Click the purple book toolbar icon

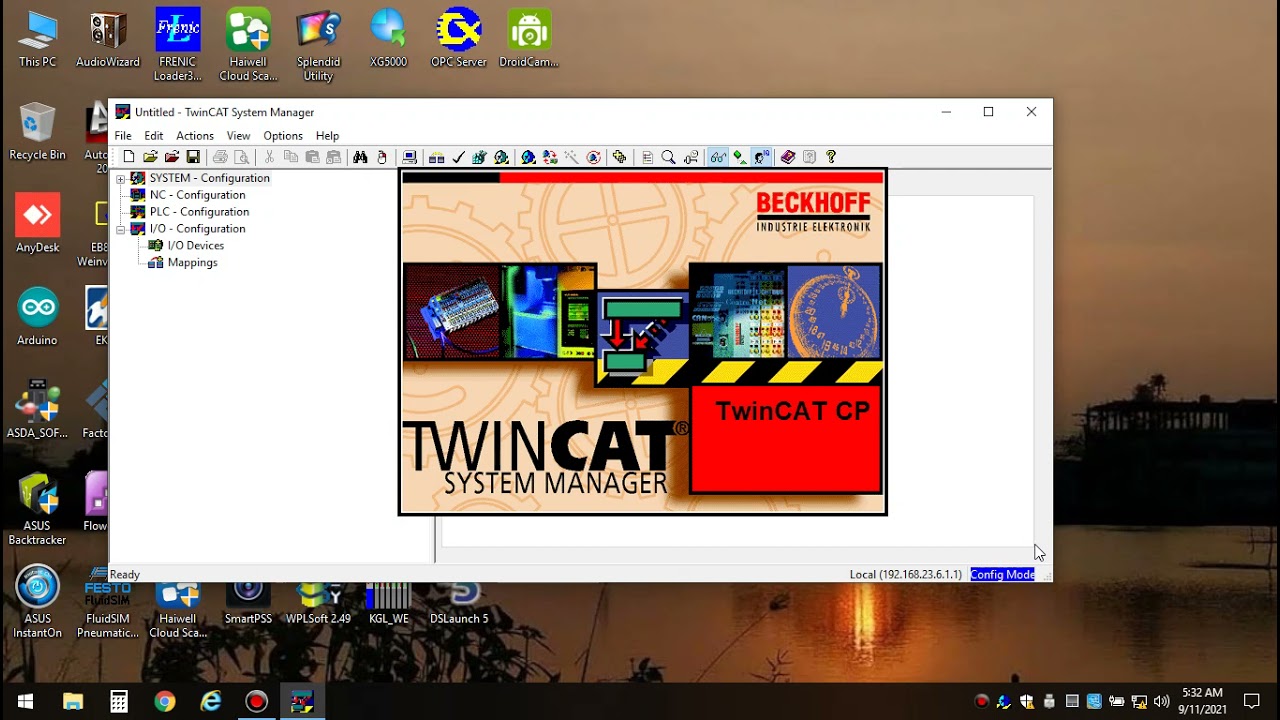click(x=788, y=157)
